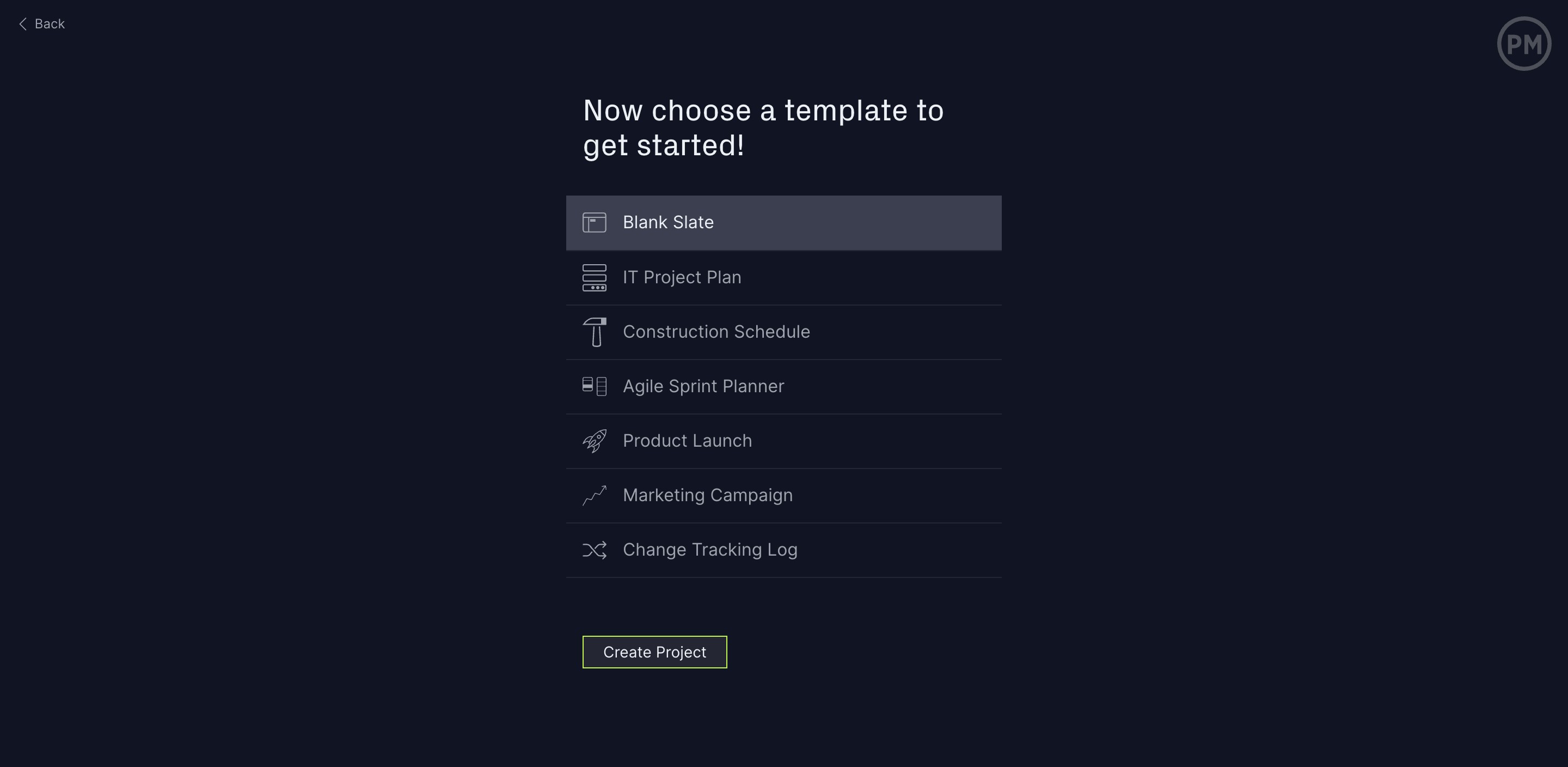Click the back chevron arrow

(23, 24)
